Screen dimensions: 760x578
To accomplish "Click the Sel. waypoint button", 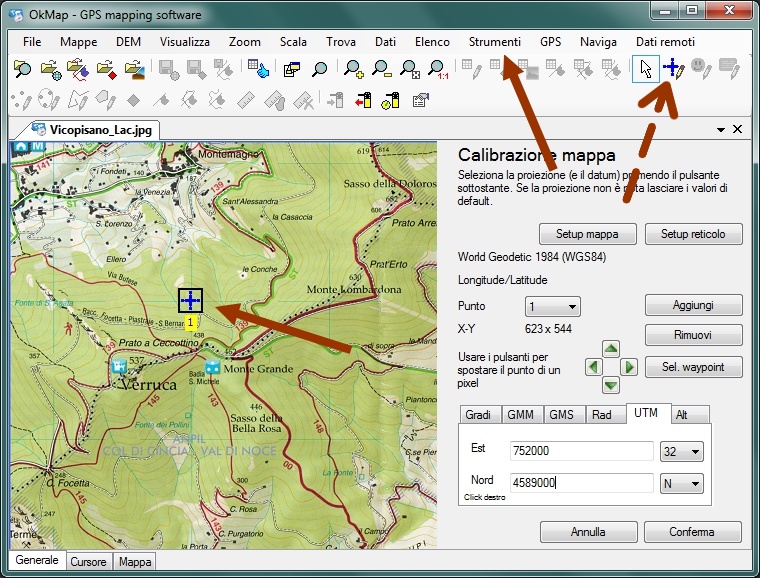I will tap(693, 367).
